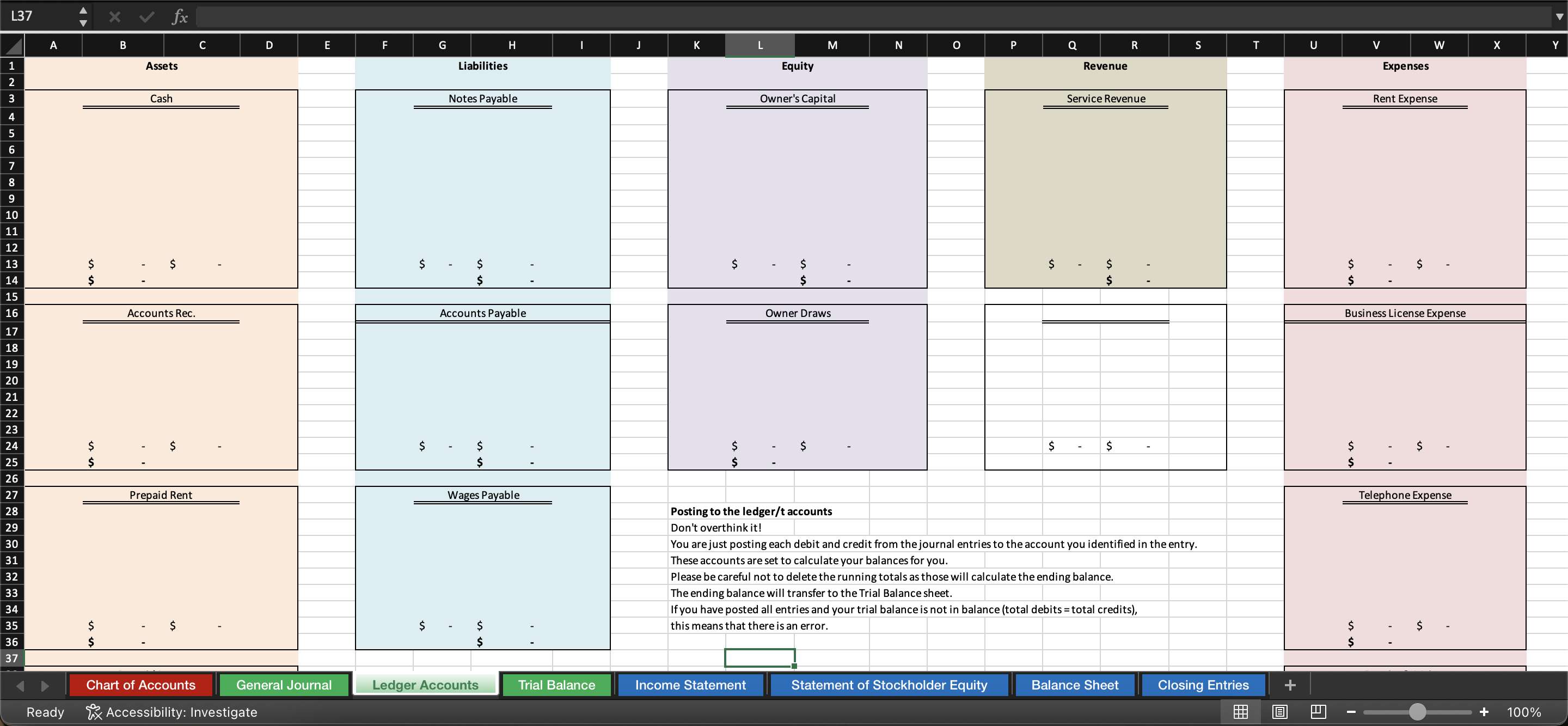
Task: Open the Trial Balance tab
Action: (x=556, y=685)
